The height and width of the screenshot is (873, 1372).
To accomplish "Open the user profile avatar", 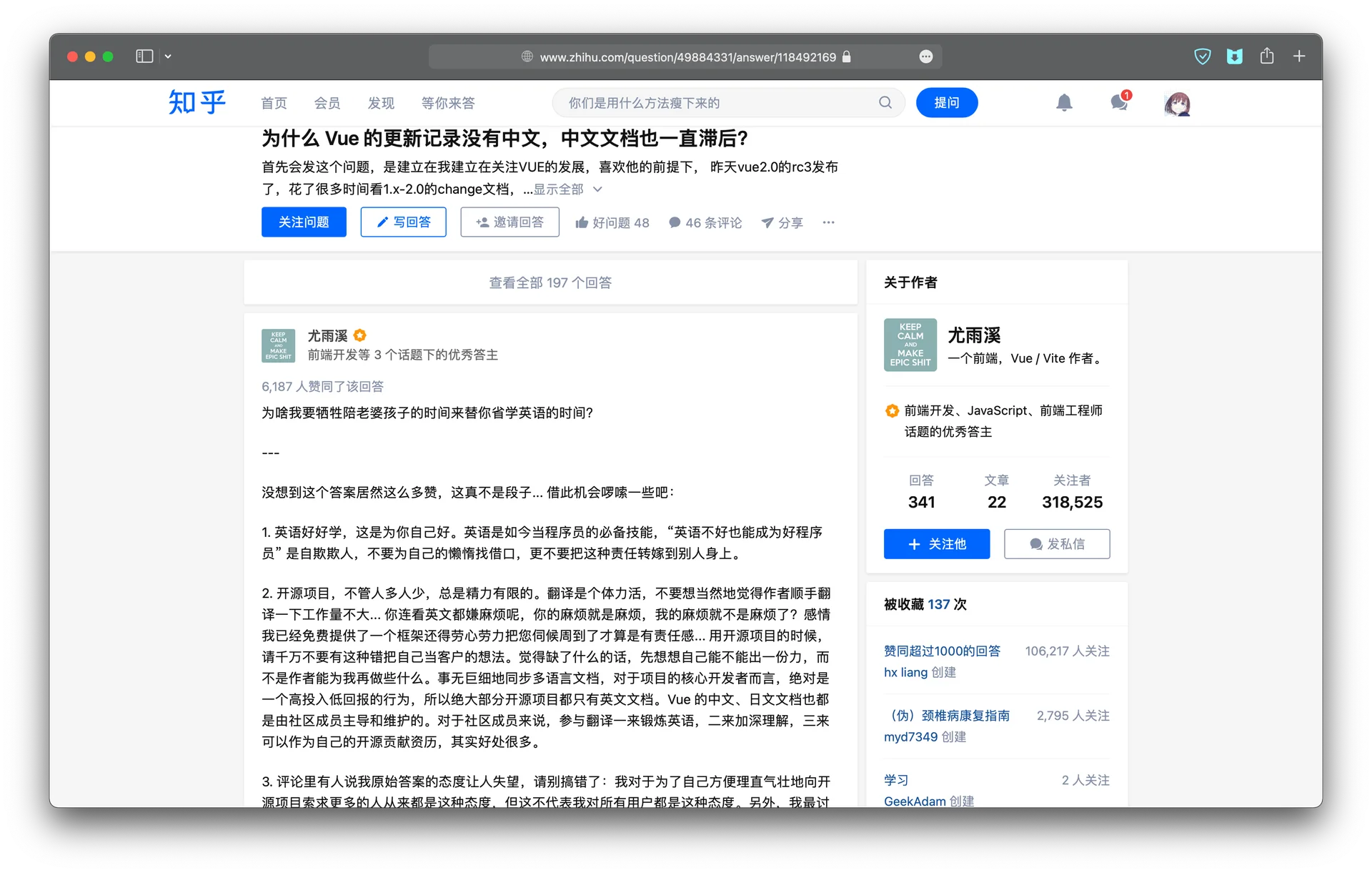I will tap(1176, 104).
